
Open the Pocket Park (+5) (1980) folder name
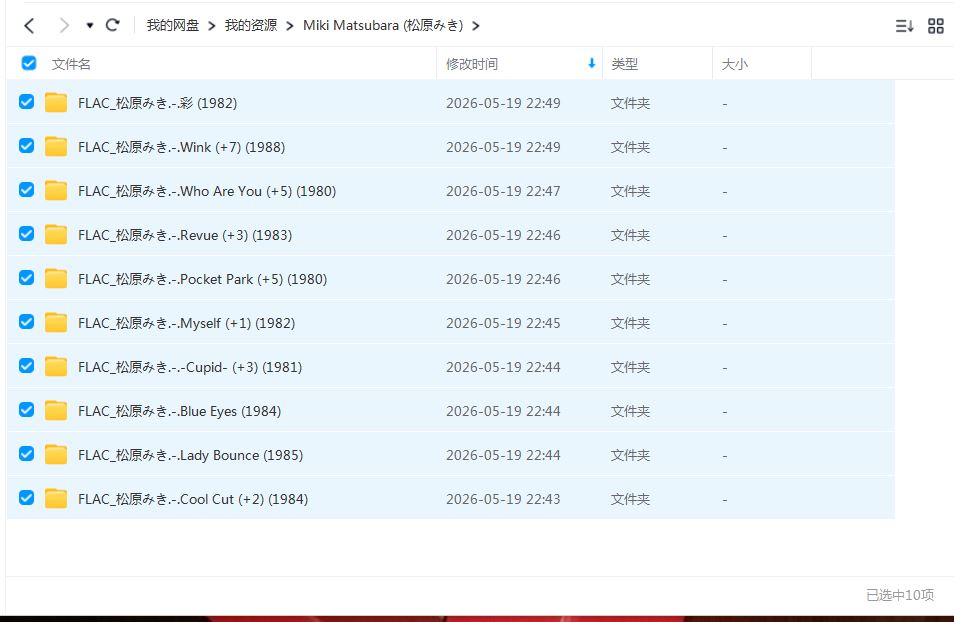(x=203, y=279)
